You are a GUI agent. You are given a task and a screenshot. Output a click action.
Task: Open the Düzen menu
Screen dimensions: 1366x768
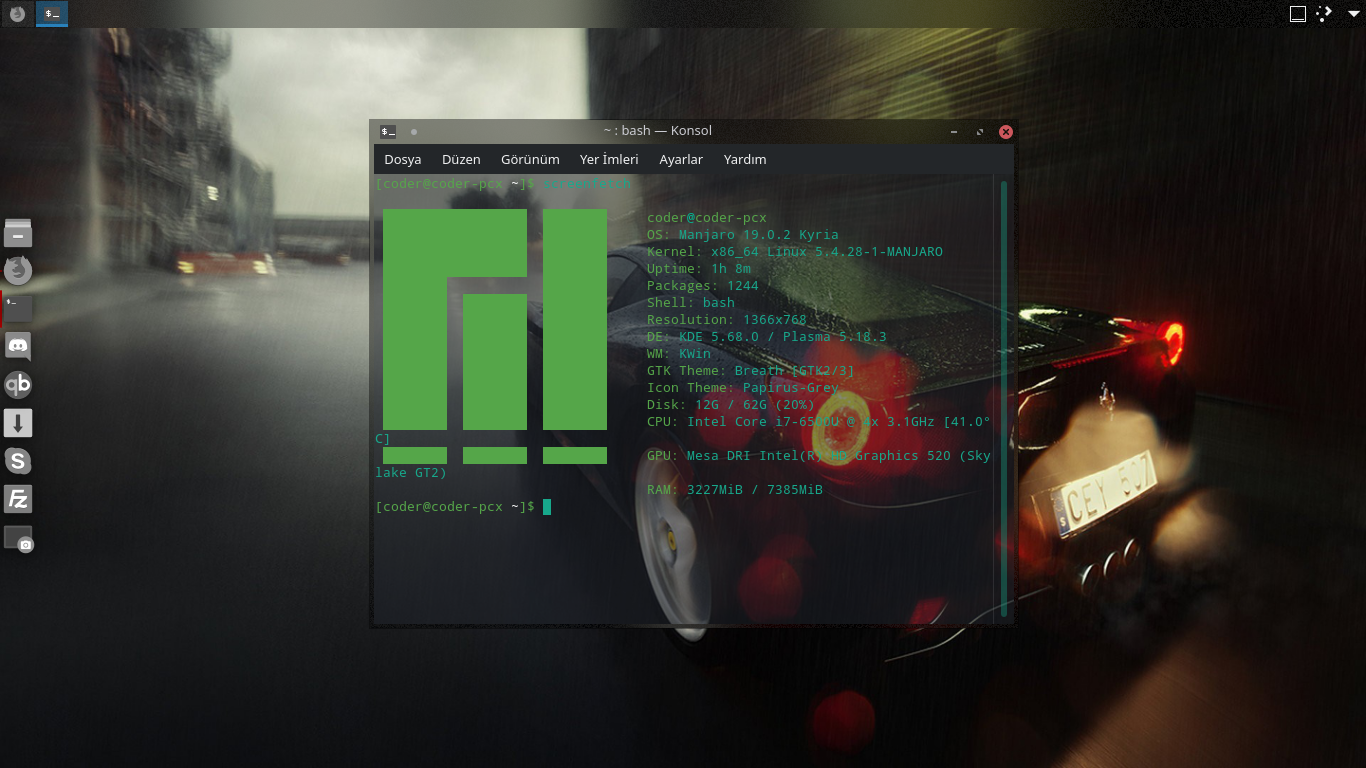[x=461, y=159]
